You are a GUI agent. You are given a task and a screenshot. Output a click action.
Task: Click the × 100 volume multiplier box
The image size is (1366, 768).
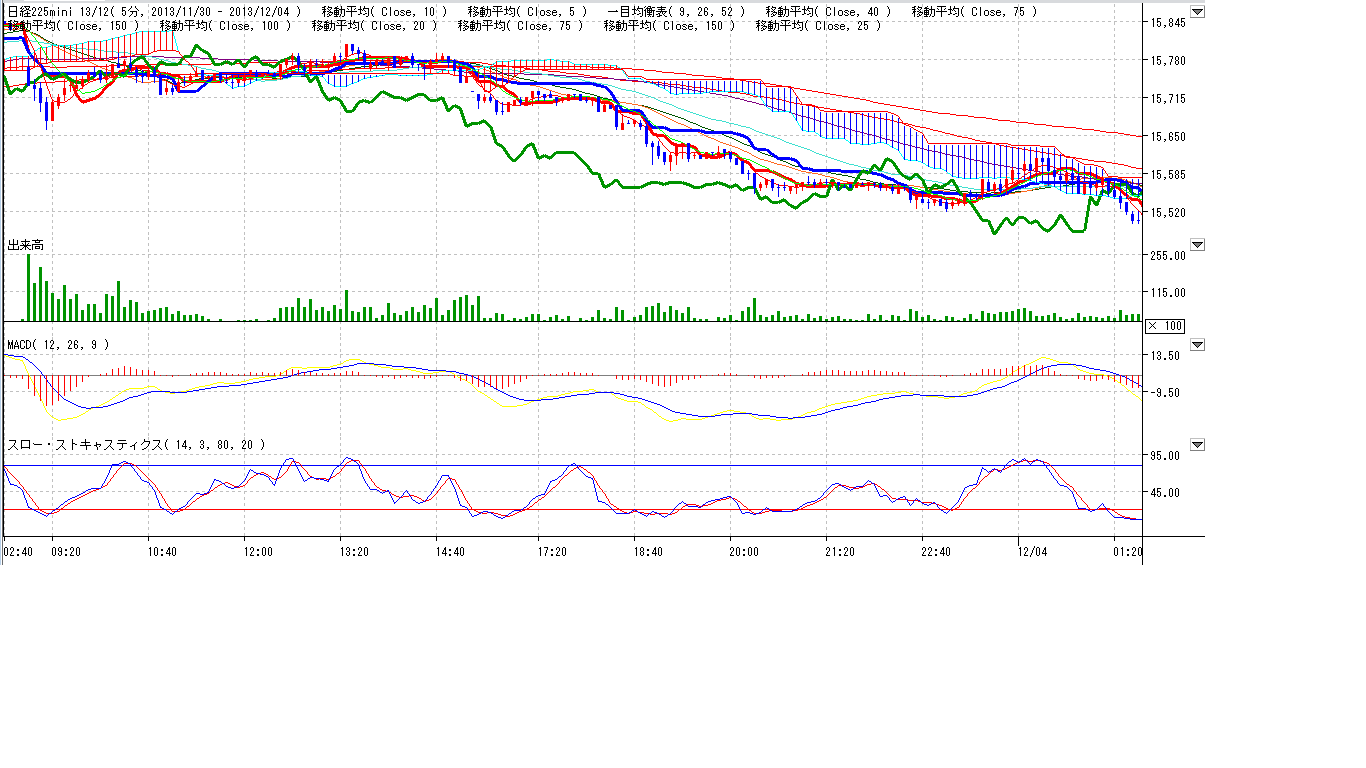pyautogui.click(x=1165, y=326)
